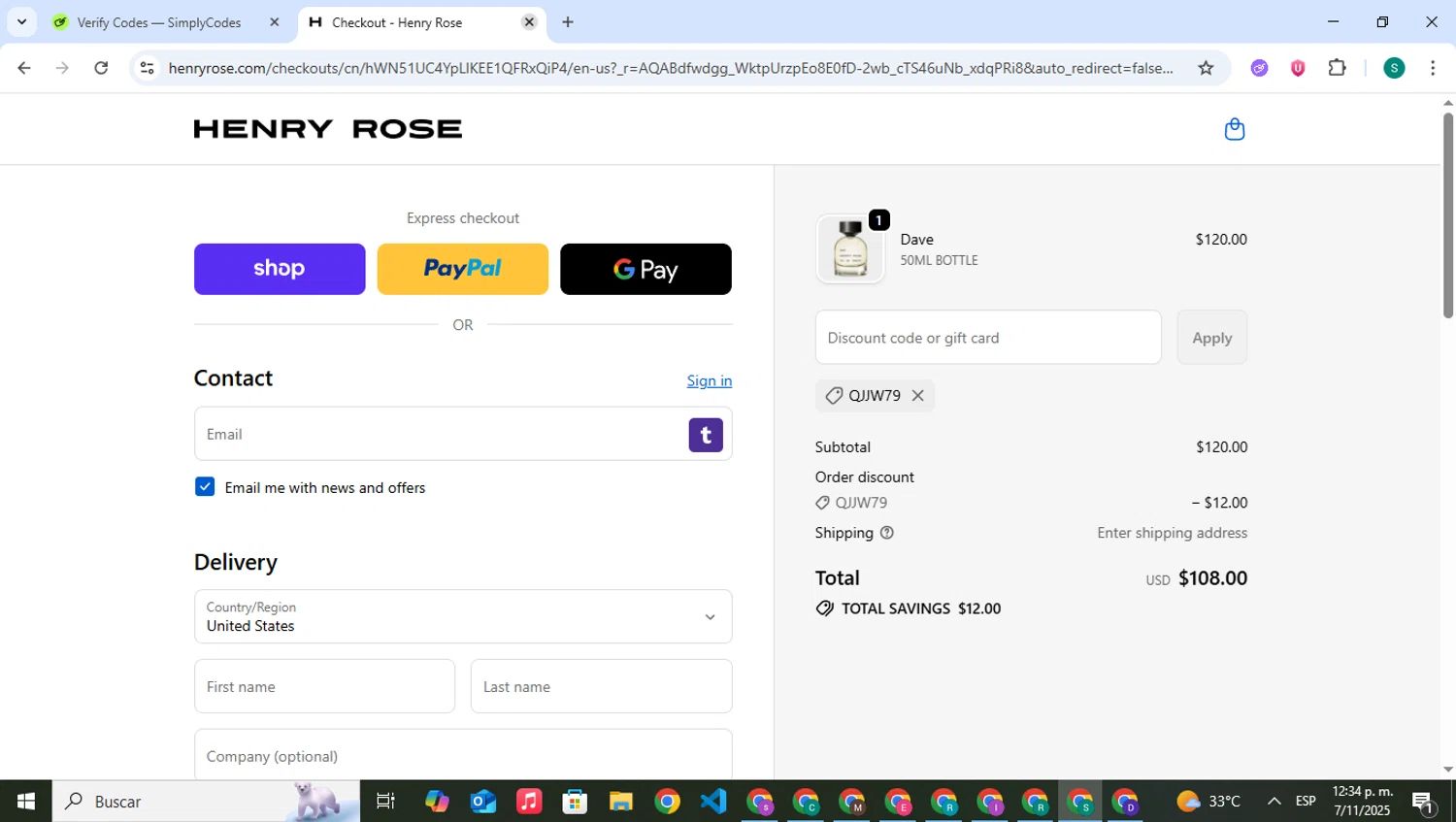Viewport: 1456px width, 822px height.
Task: Open the Windows Start menu
Action: pos(26,802)
